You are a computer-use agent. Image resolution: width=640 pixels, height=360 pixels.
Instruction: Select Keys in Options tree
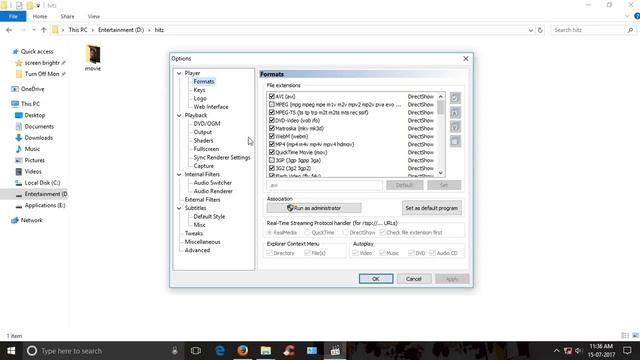pyautogui.click(x=199, y=90)
